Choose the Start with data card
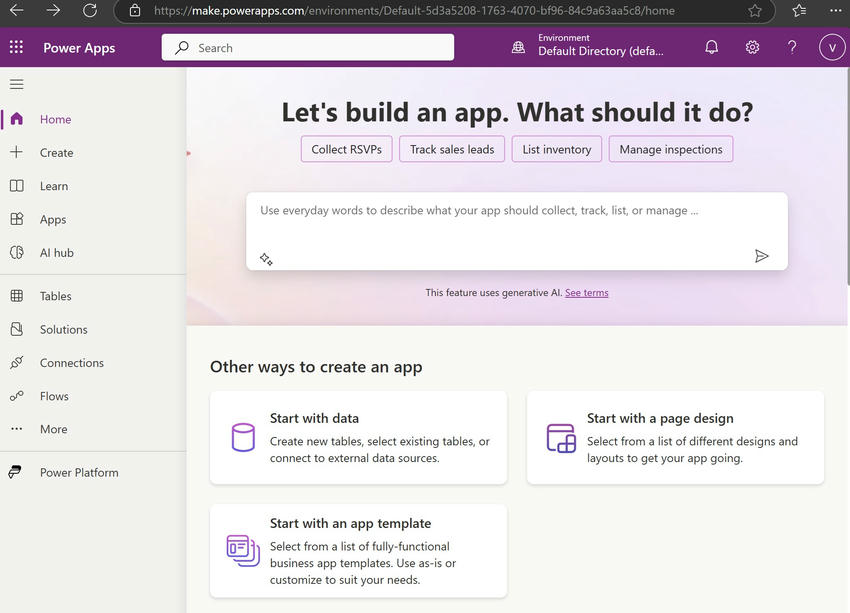Viewport: 850px width, 613px height. pos(358,437)
